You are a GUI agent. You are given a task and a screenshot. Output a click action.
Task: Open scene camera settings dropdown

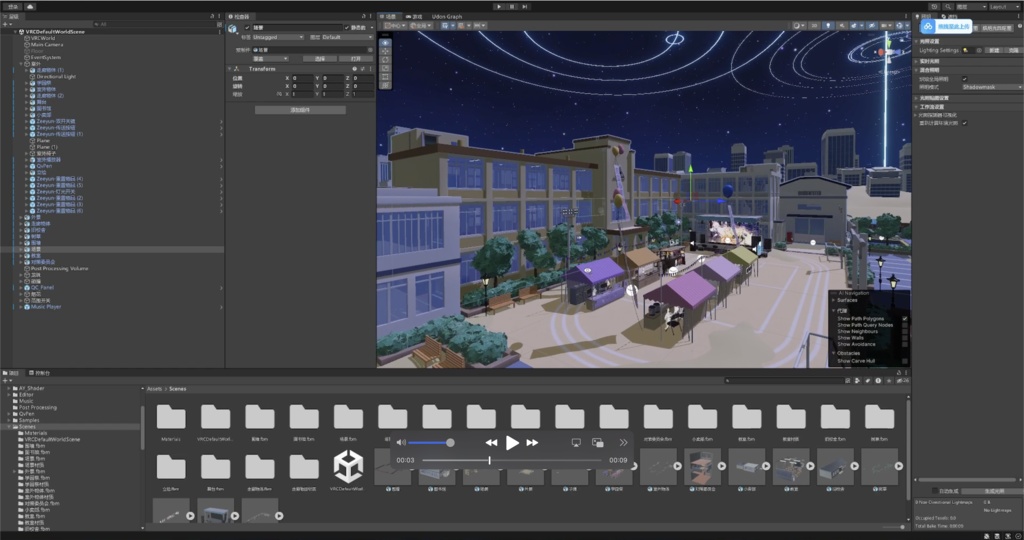(x=886, y=25)
